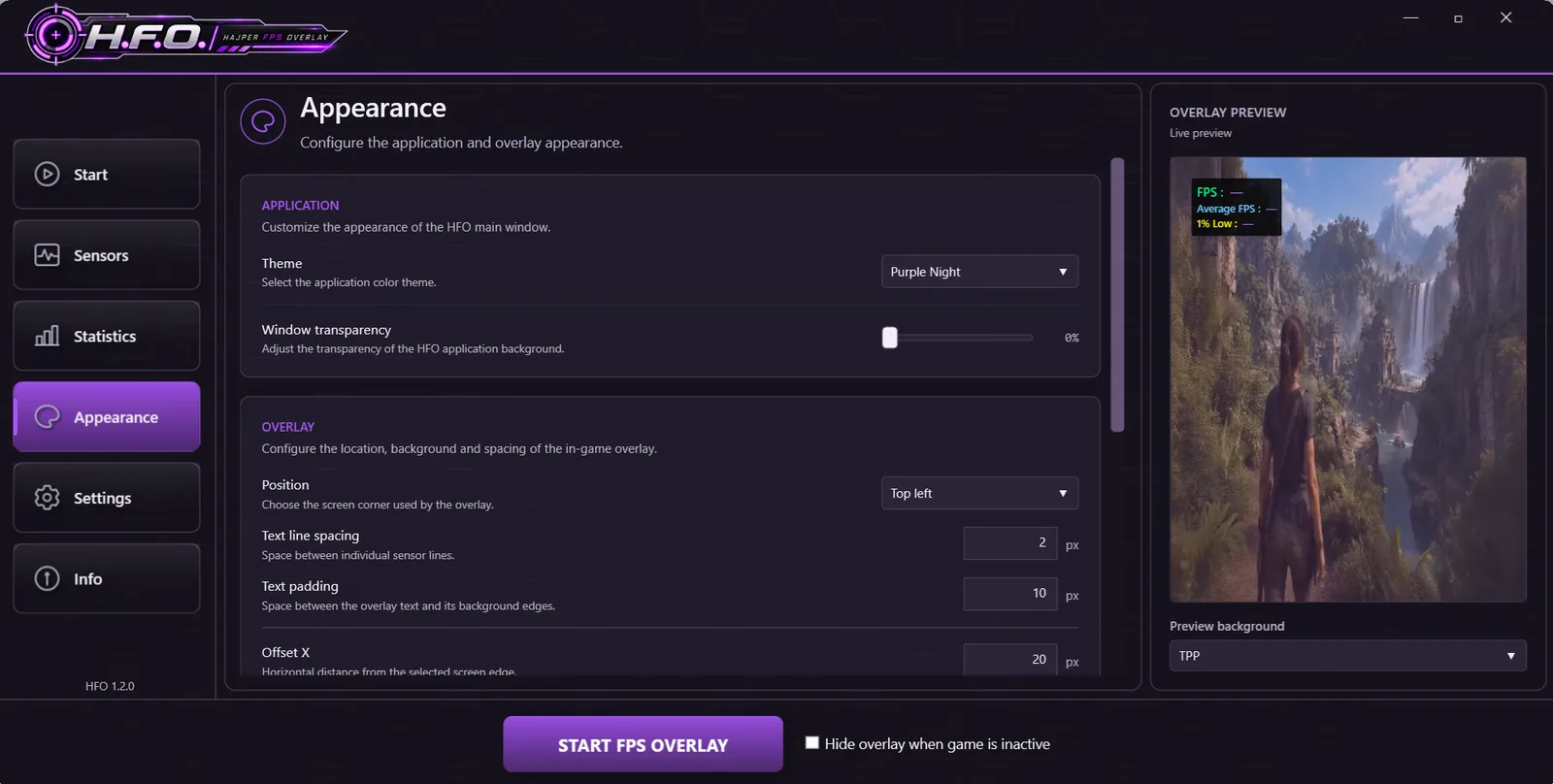The height and width of the screenshot is (784, 1553).
Task: Open the Start tab label
Action: point(90,175)
